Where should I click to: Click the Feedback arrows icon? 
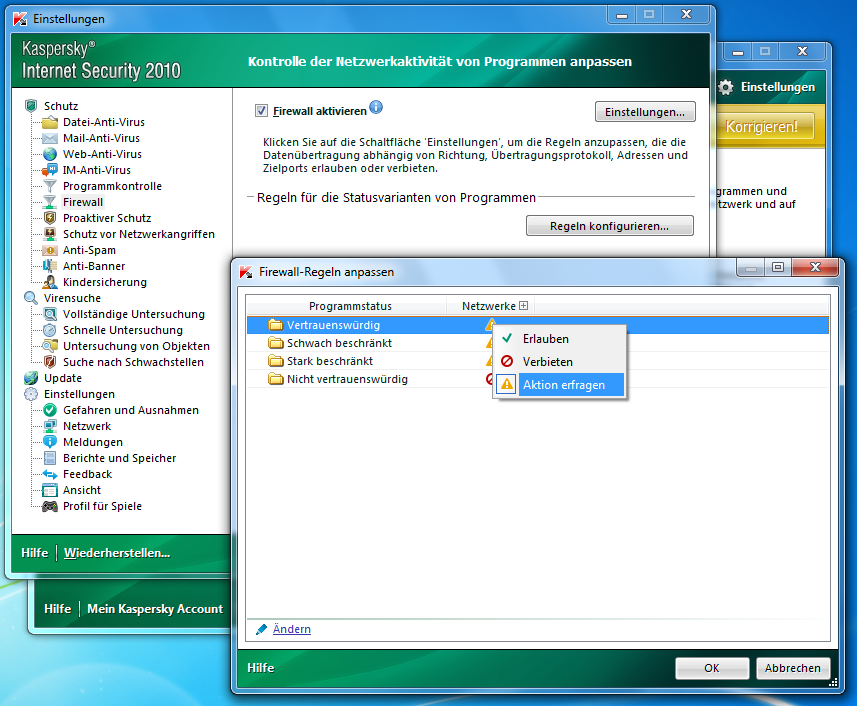pos(50,474)
